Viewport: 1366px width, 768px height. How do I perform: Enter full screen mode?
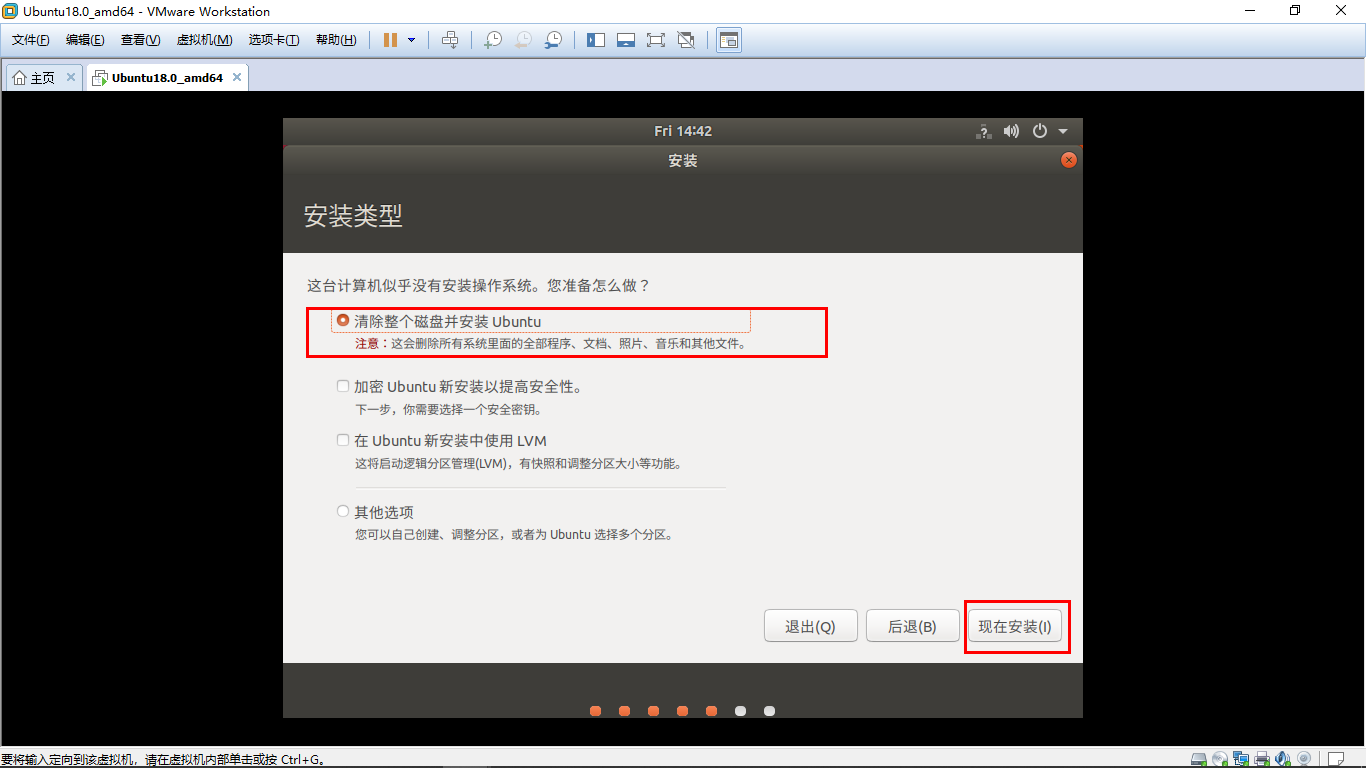pos(656,40)
